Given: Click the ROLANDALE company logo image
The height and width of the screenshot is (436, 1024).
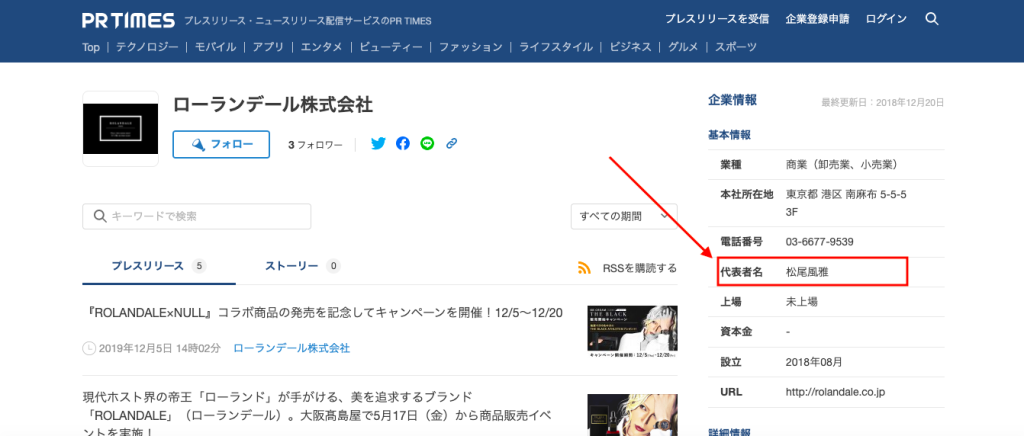Looking at the screenshot, I should [x=120, y=129].
